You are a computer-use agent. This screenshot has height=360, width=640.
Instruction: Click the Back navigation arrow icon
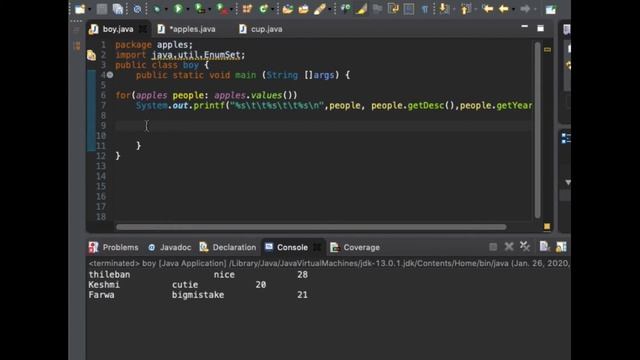(x=504, y=9)
